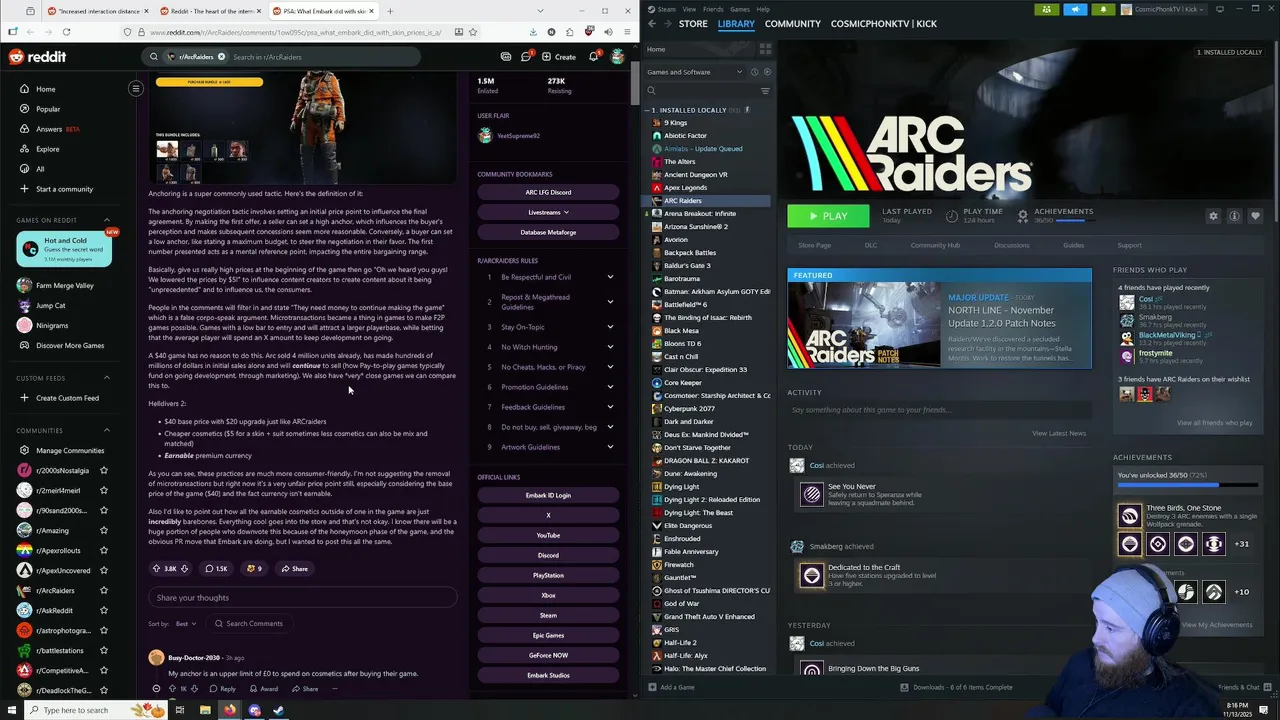Open ARC Raiders Community Hub tab

tap(935, 245)
